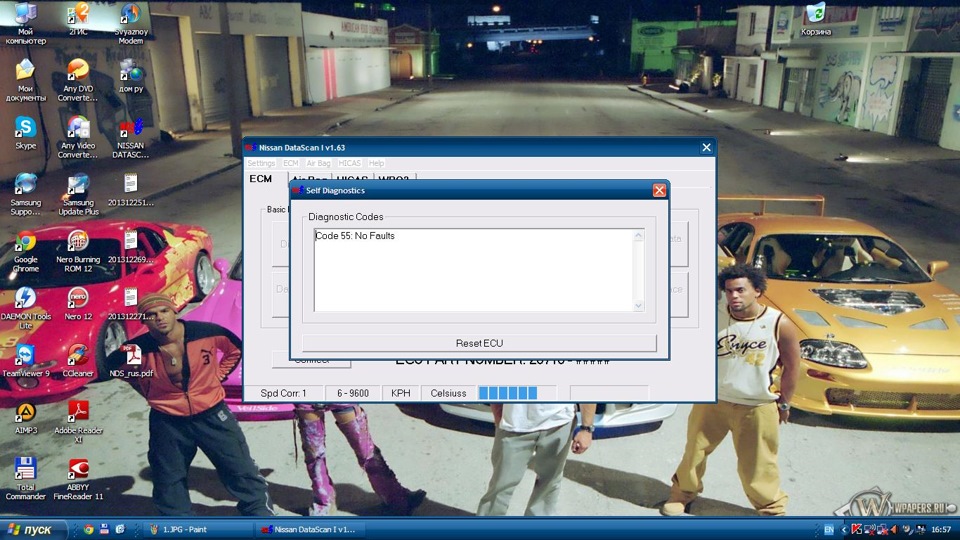Click 'Code 55: No Faults' text line
Screen dimensions: 960x540
click(x=355, y=236)
